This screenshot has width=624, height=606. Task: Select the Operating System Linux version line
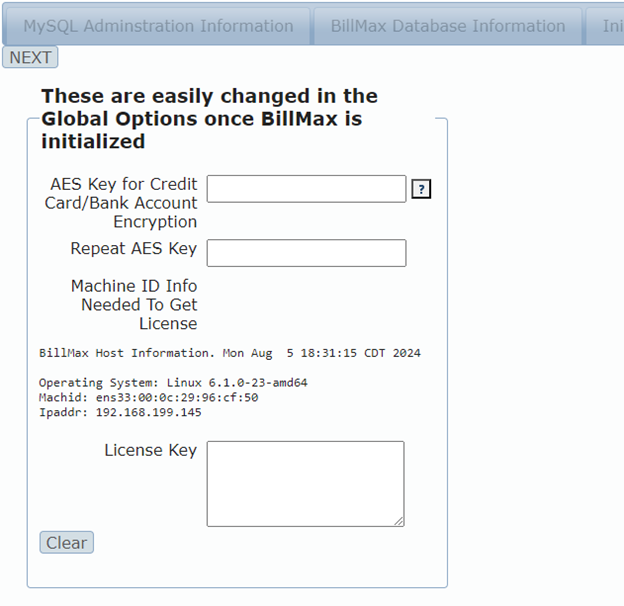coord(173,383)
